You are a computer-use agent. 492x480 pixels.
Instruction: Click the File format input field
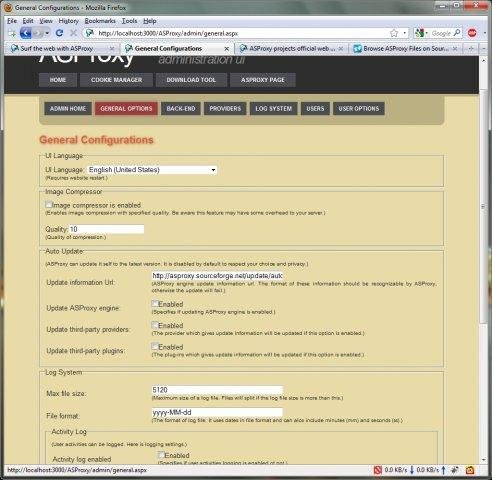217,412
